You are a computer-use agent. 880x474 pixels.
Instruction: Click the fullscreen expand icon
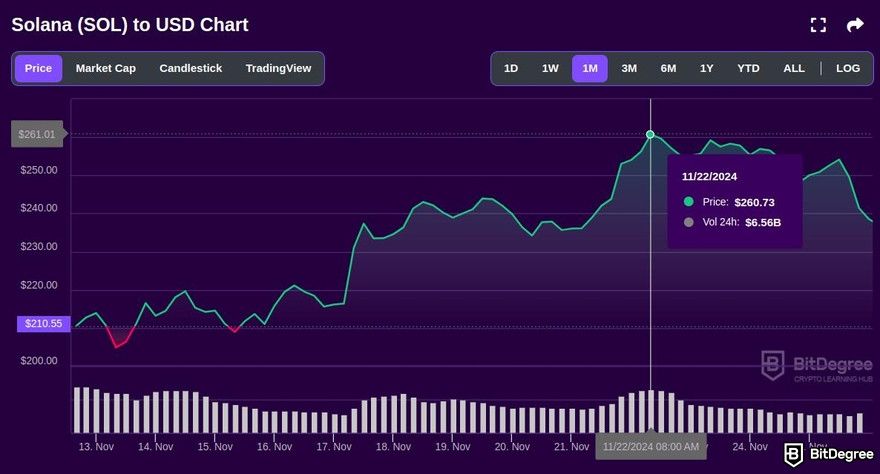pos(818,25)
